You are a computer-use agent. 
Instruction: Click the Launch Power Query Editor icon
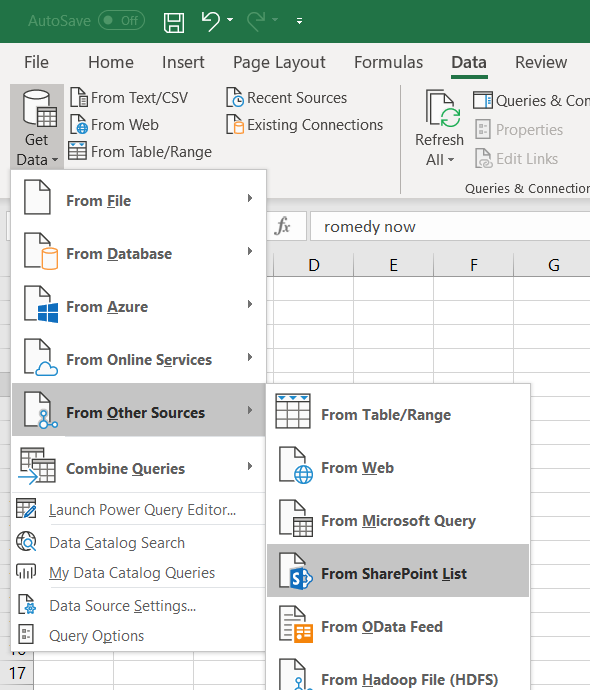coord(26,509)
